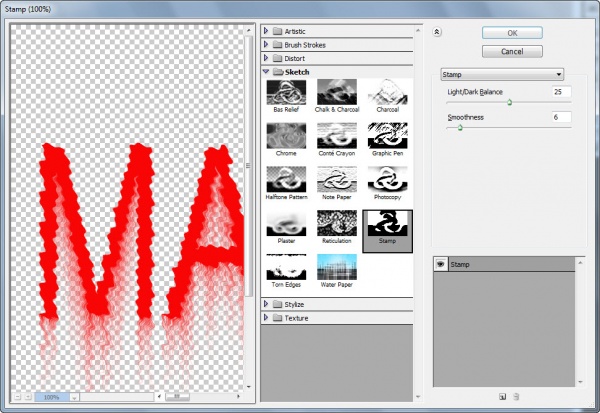Viewport: 600px width, 413px height.
Task: Pick the Halftone Pattern filter
Action: click(x=286, y=180)
